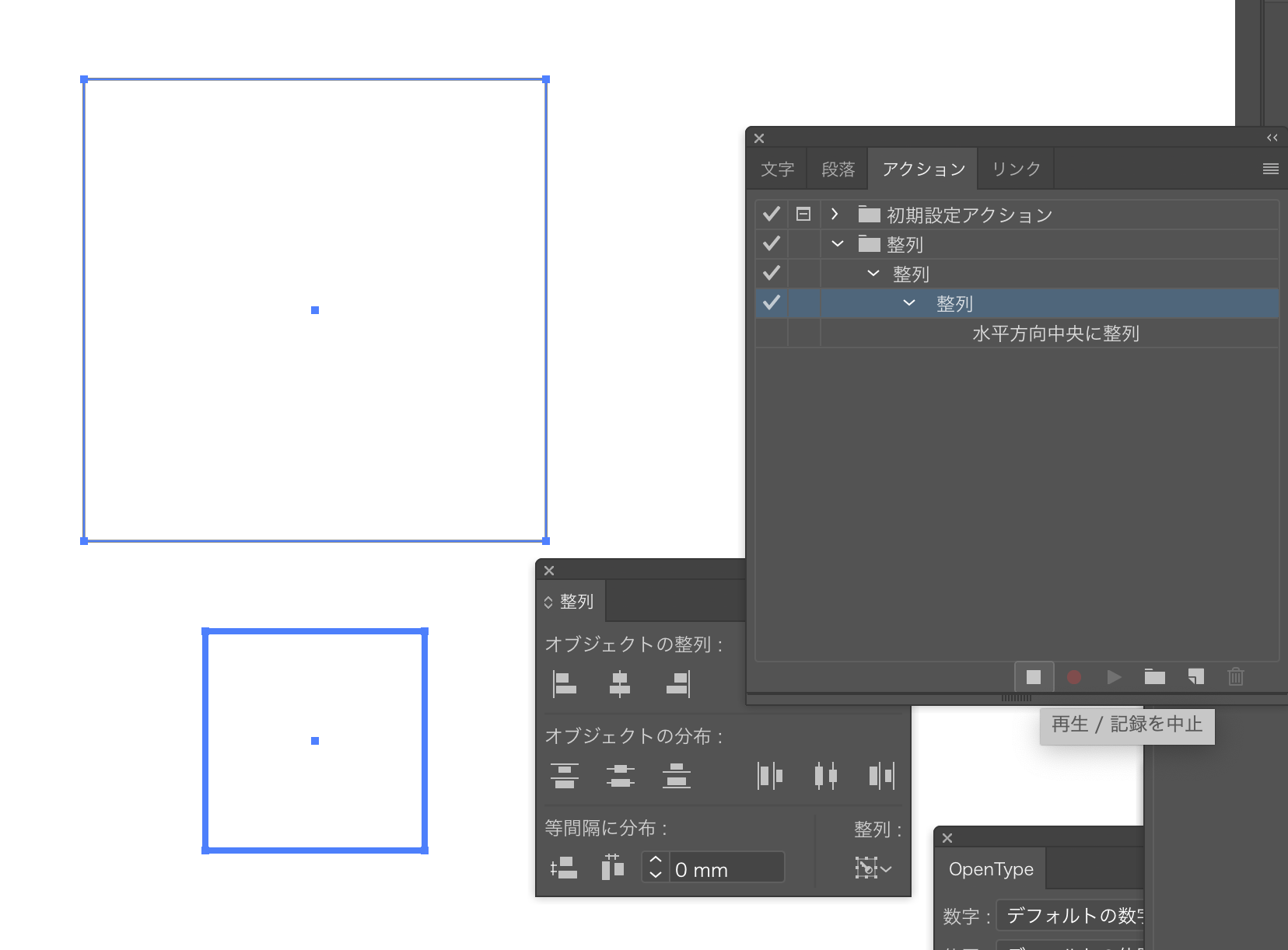The image size is (1288, 950).
Task: Select the 水平方向中央に整列 action step
Action: pyautogui.click(x=1055, y=334)
